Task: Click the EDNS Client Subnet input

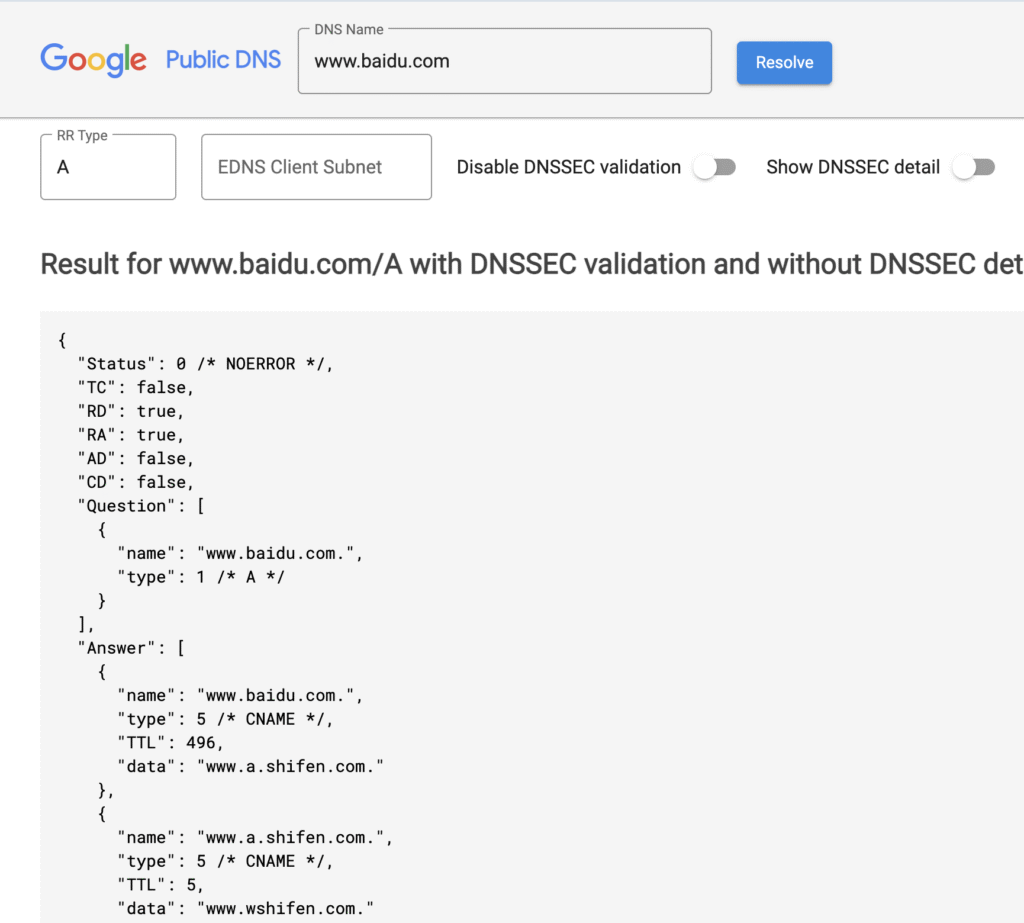Action: click(316, 167)
